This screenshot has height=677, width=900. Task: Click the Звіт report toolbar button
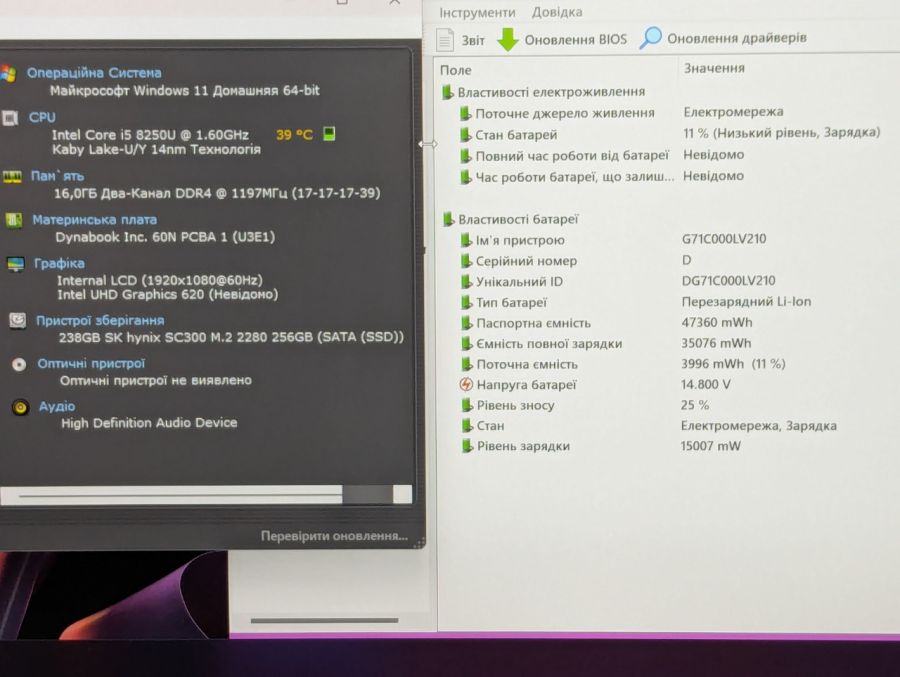coord(461,40)
